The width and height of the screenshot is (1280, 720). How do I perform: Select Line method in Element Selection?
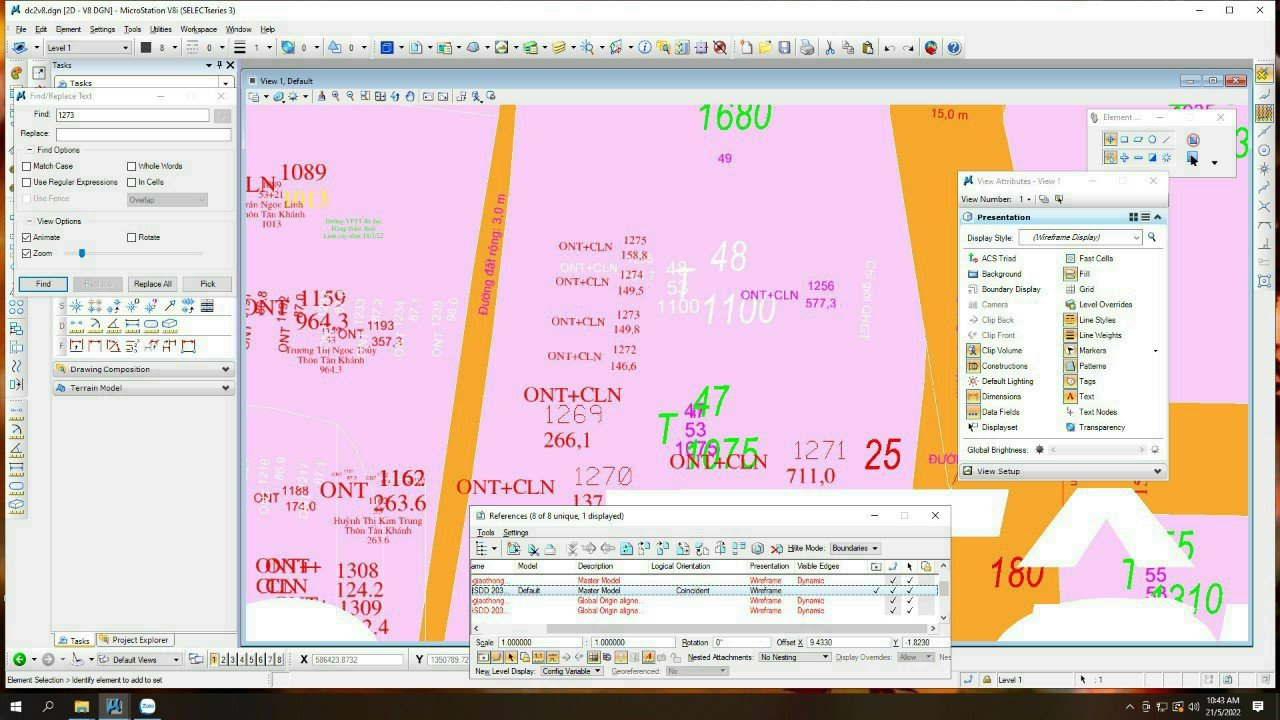pos(1166,140)
